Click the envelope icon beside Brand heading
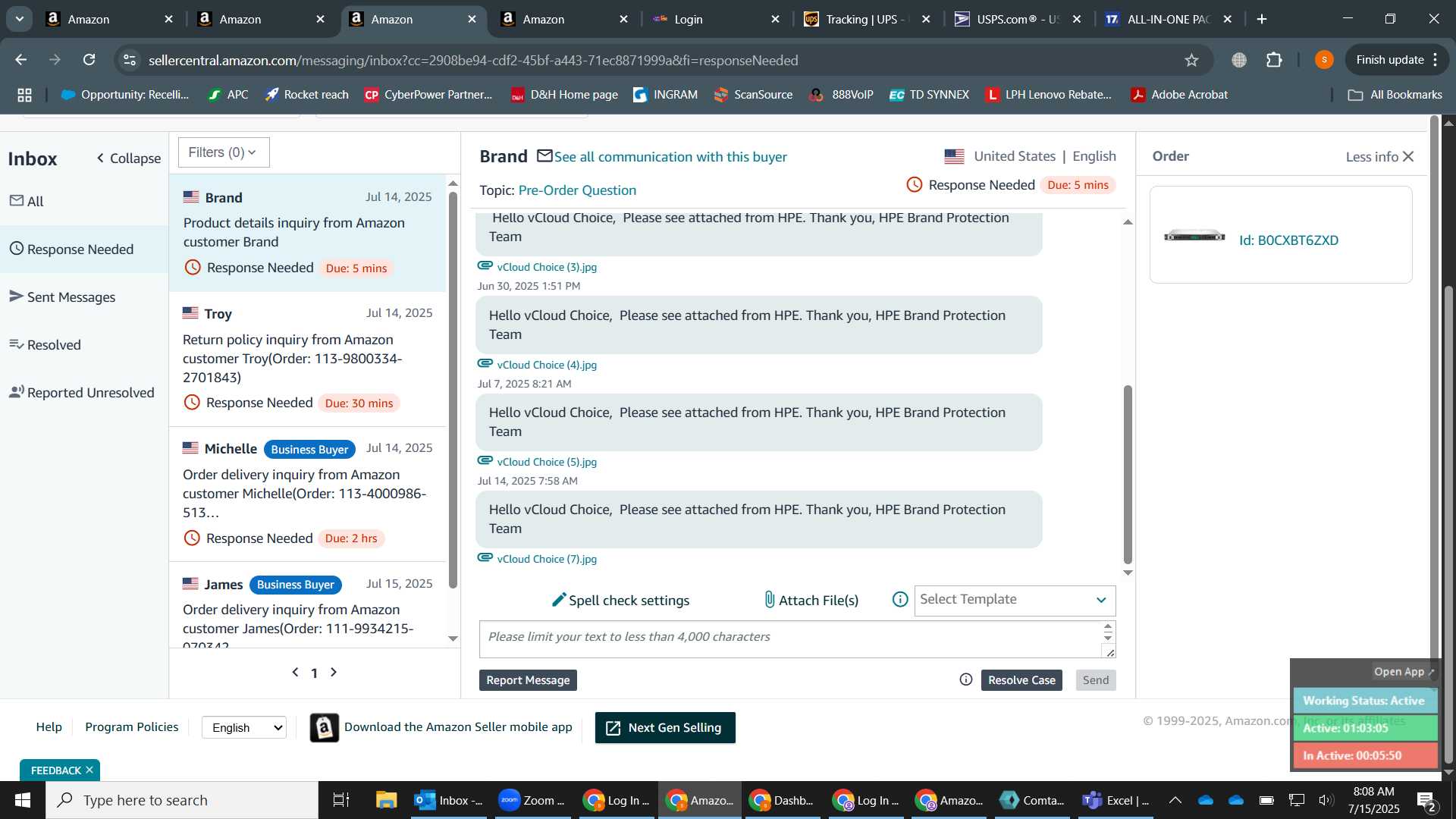 pos(544,156)
